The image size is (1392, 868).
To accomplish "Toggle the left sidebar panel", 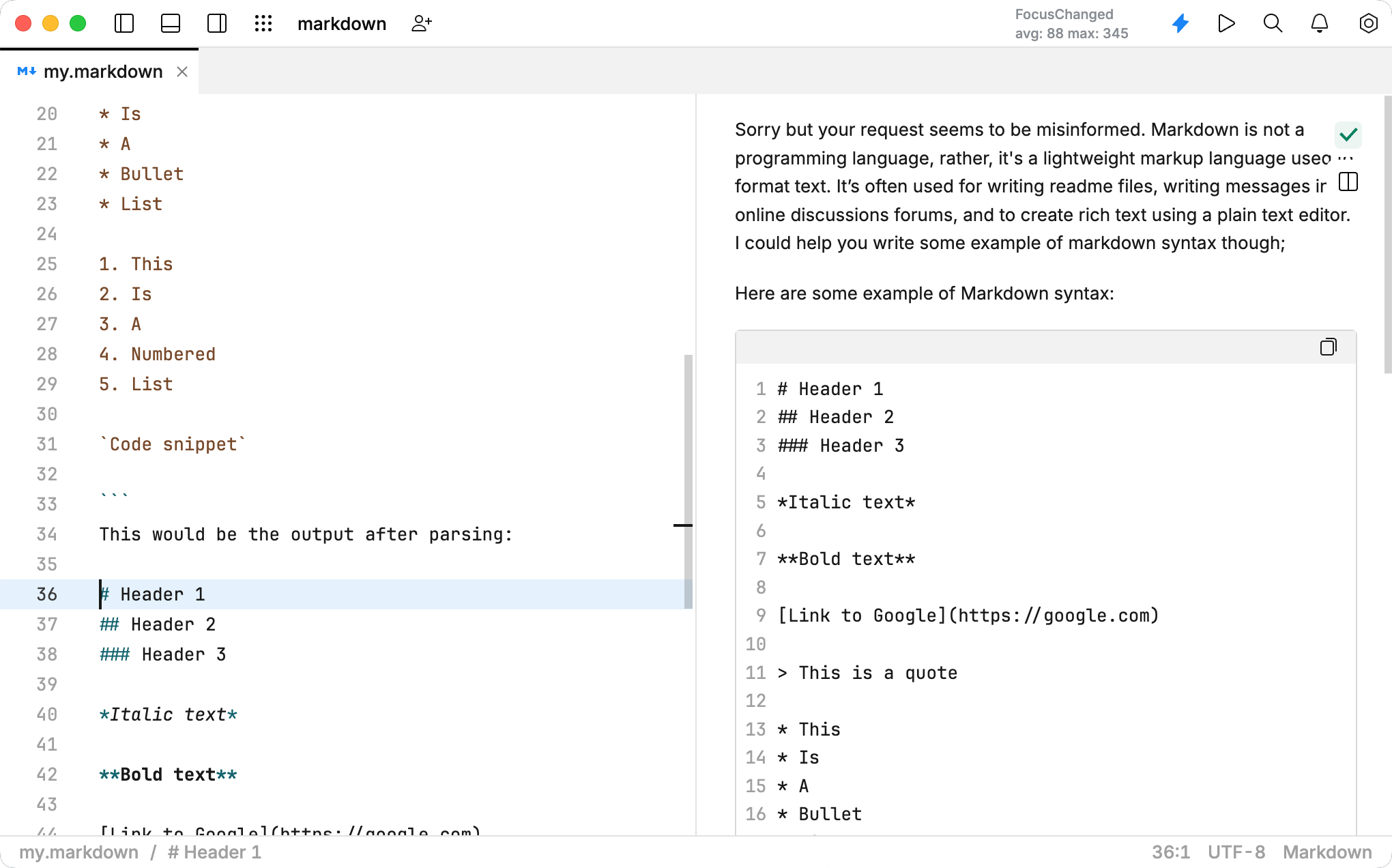I will (124, 24).
